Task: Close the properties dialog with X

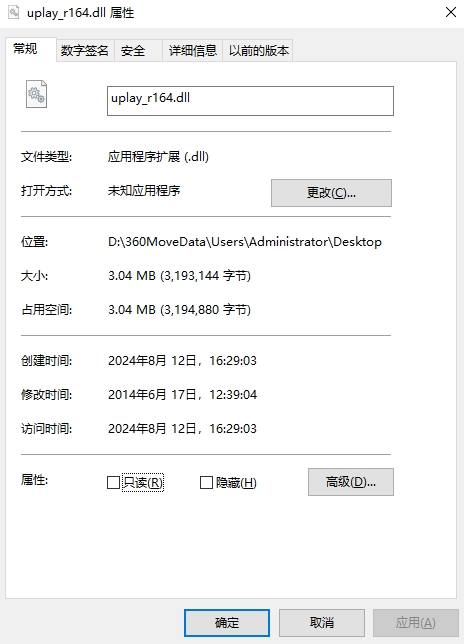Action: [451, 12]
